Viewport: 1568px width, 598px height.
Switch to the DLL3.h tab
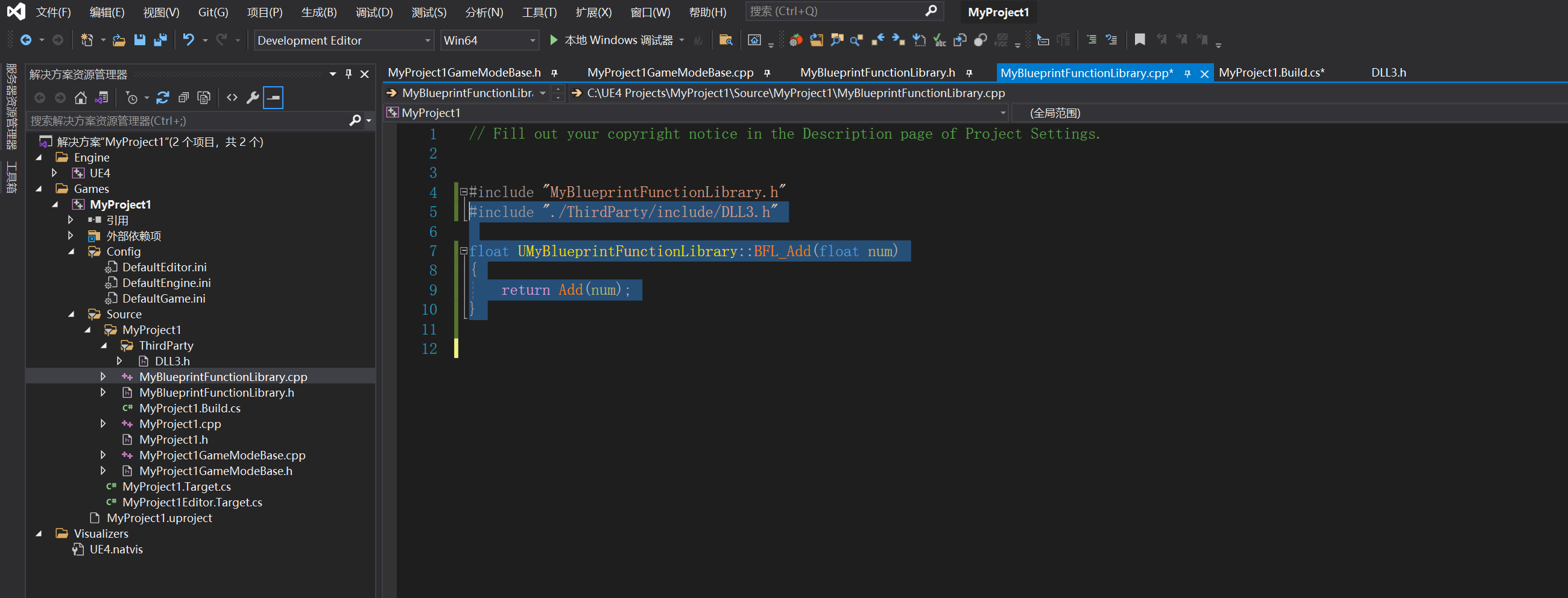tap(1388, 72)
